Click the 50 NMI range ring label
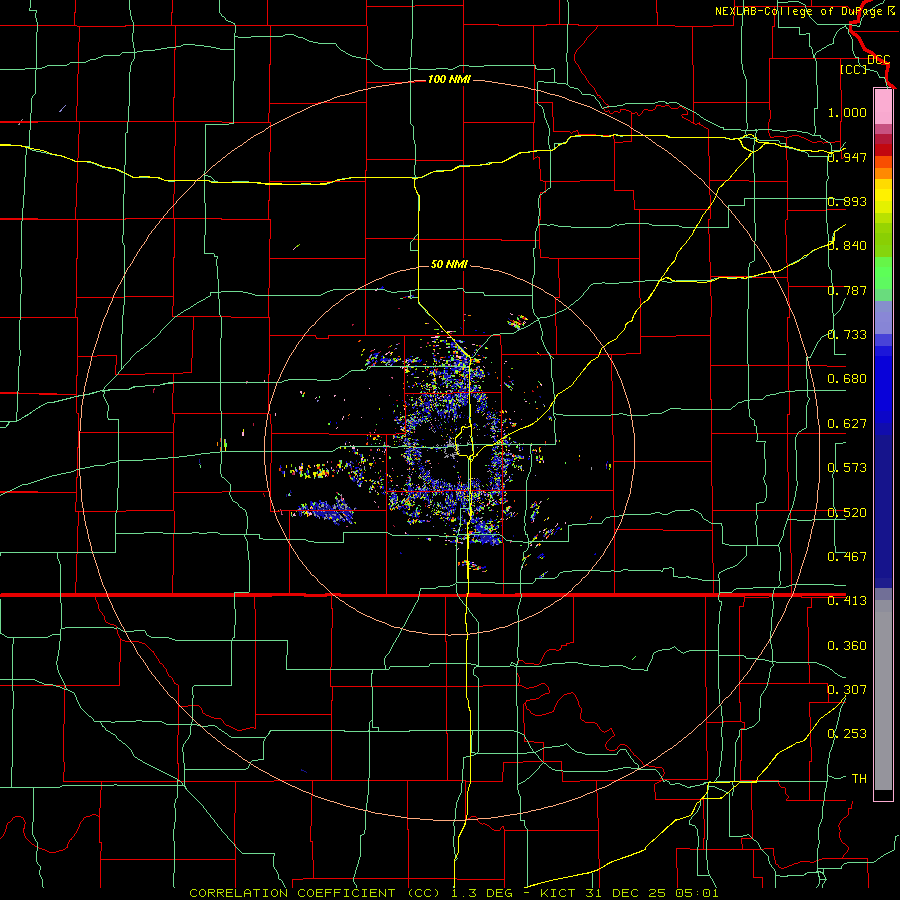The height and width of the screenshot is (900, 900). [x=449, y=264]
